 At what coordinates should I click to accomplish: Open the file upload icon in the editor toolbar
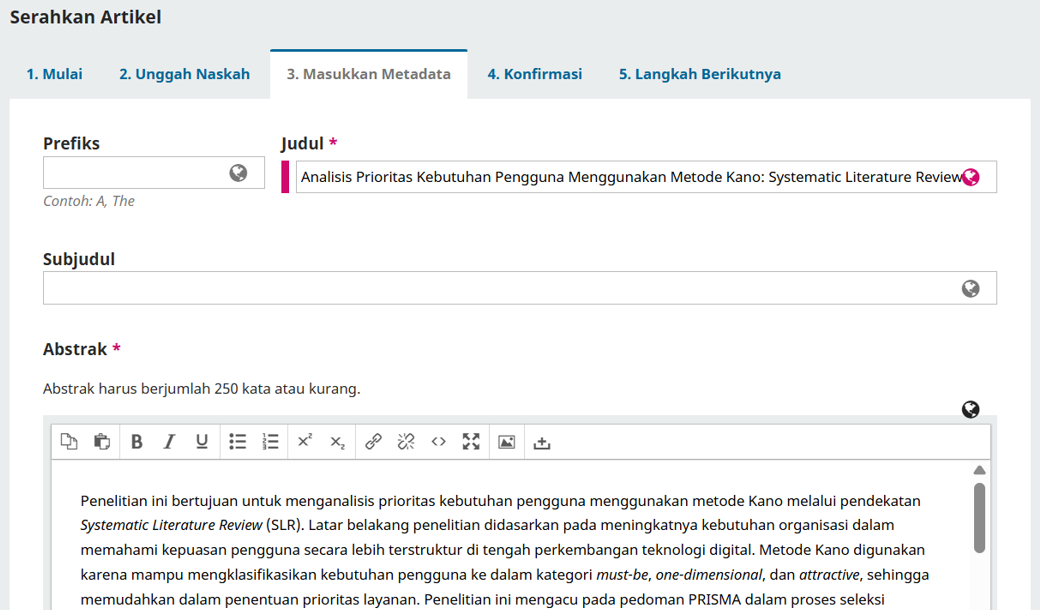(541, 441)
